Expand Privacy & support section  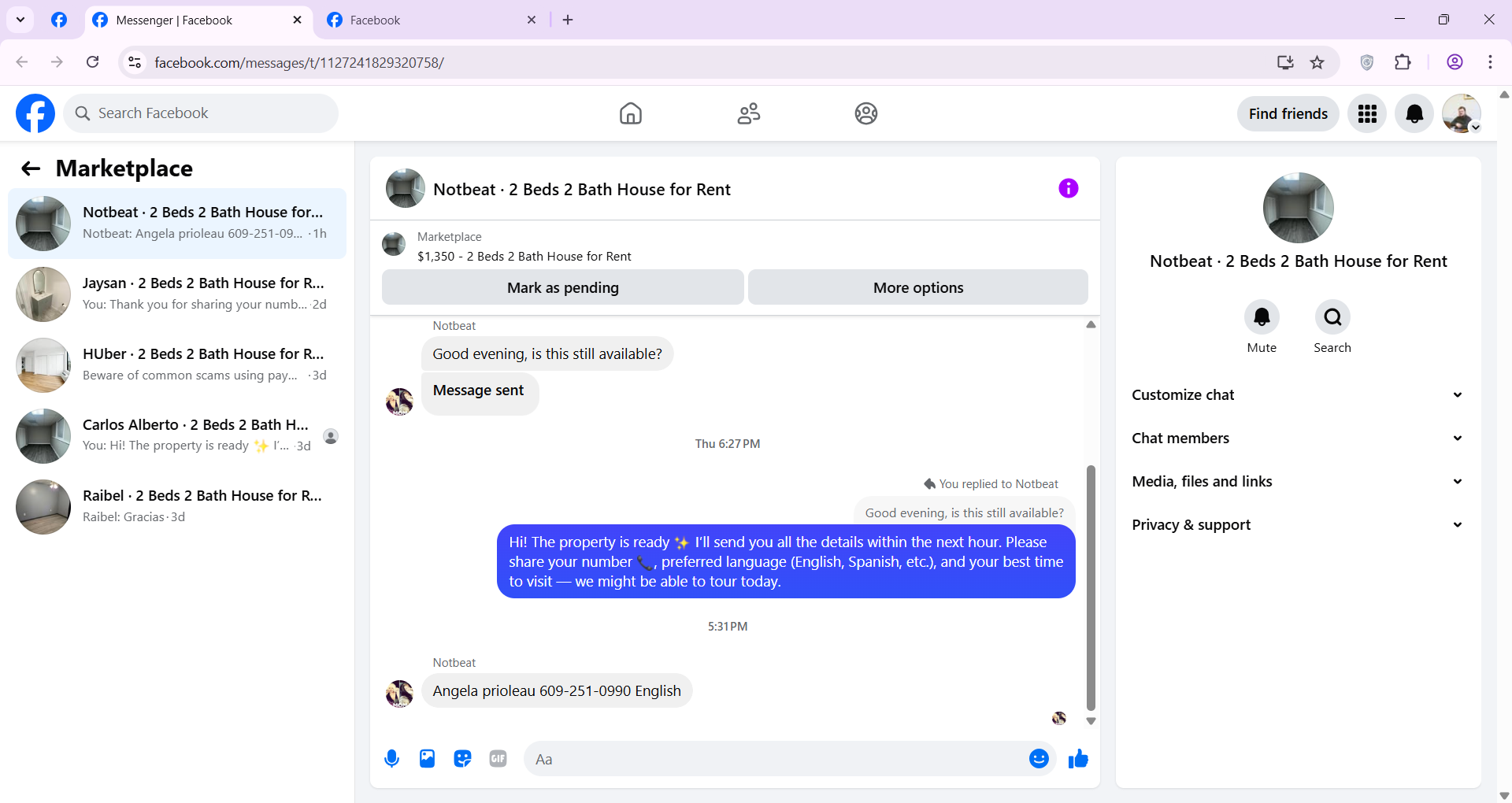1298,524
